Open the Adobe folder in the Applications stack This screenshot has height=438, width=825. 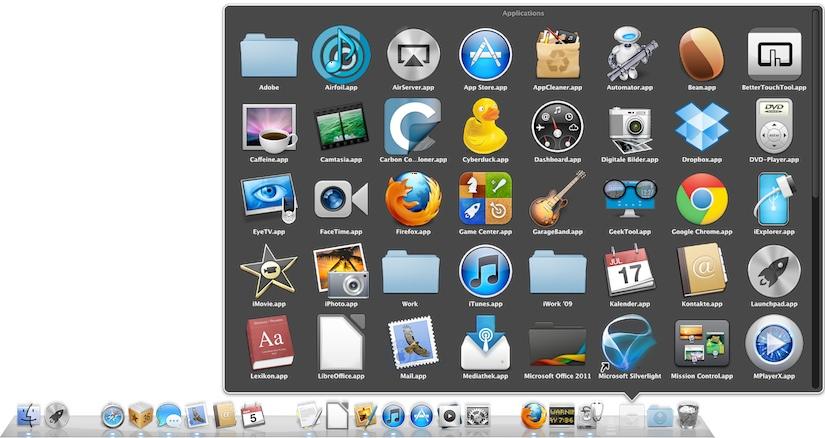pyautogui.click(x=269, y=55)
